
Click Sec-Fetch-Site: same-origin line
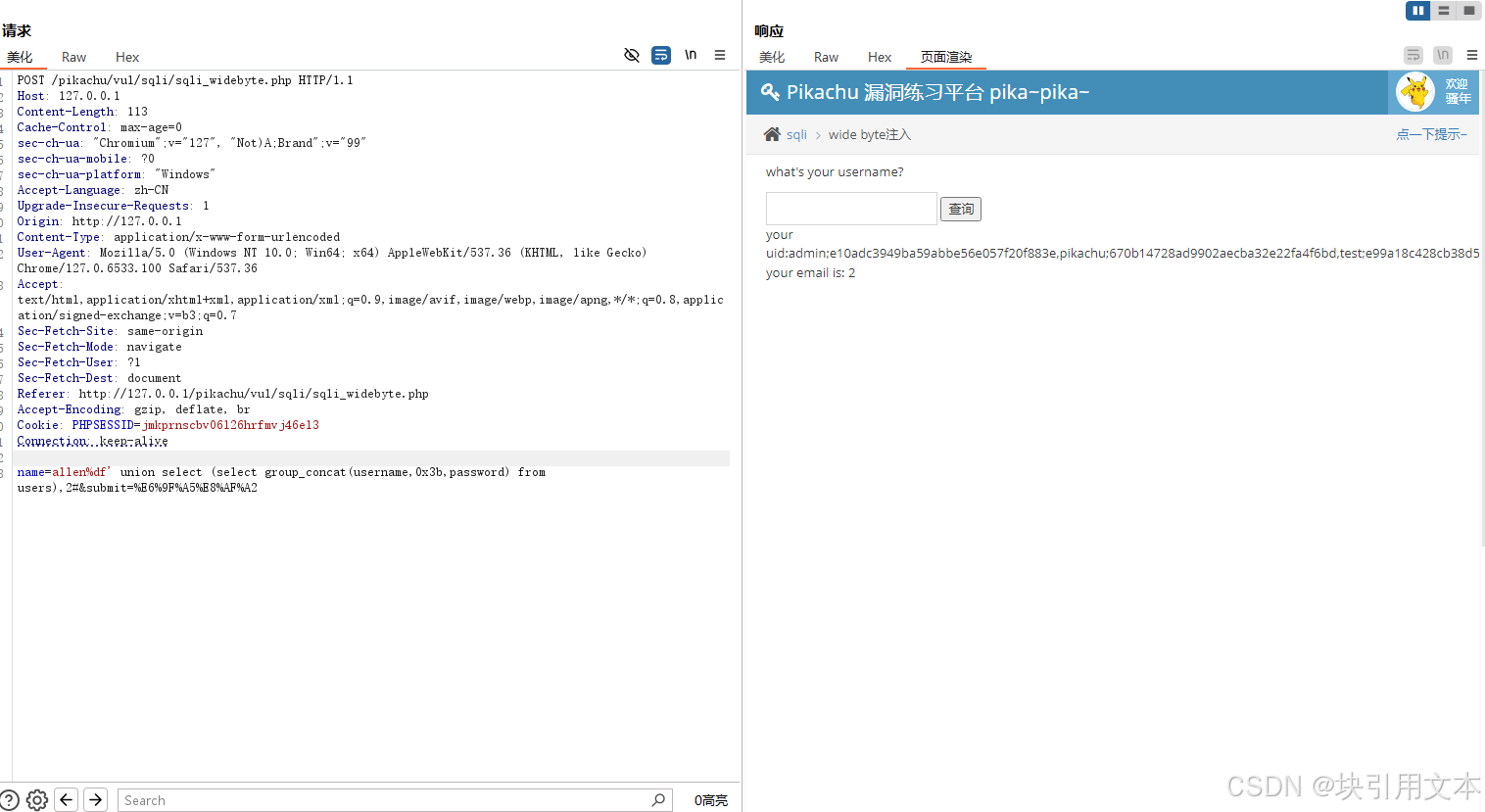click(x=110, y=331)
